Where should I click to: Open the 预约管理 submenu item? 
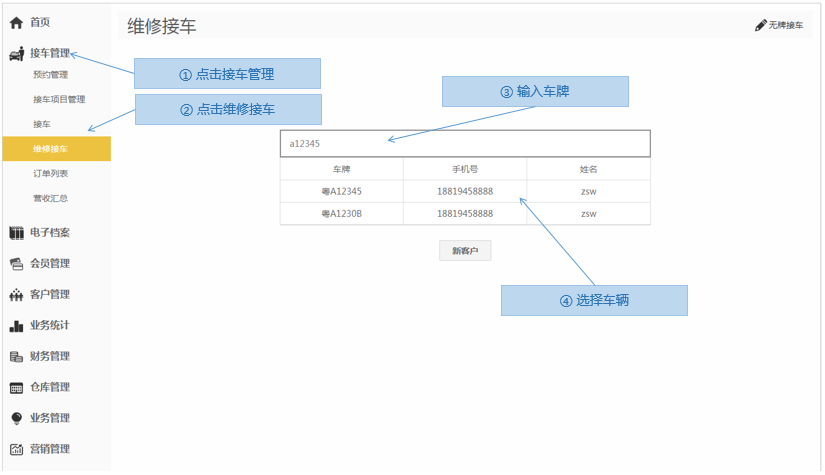click(50, 75)
